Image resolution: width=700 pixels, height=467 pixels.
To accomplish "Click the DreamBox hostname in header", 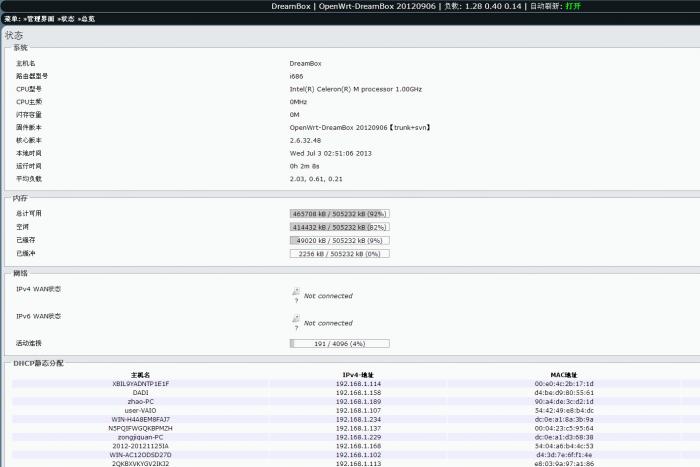I will click(291, 6).
